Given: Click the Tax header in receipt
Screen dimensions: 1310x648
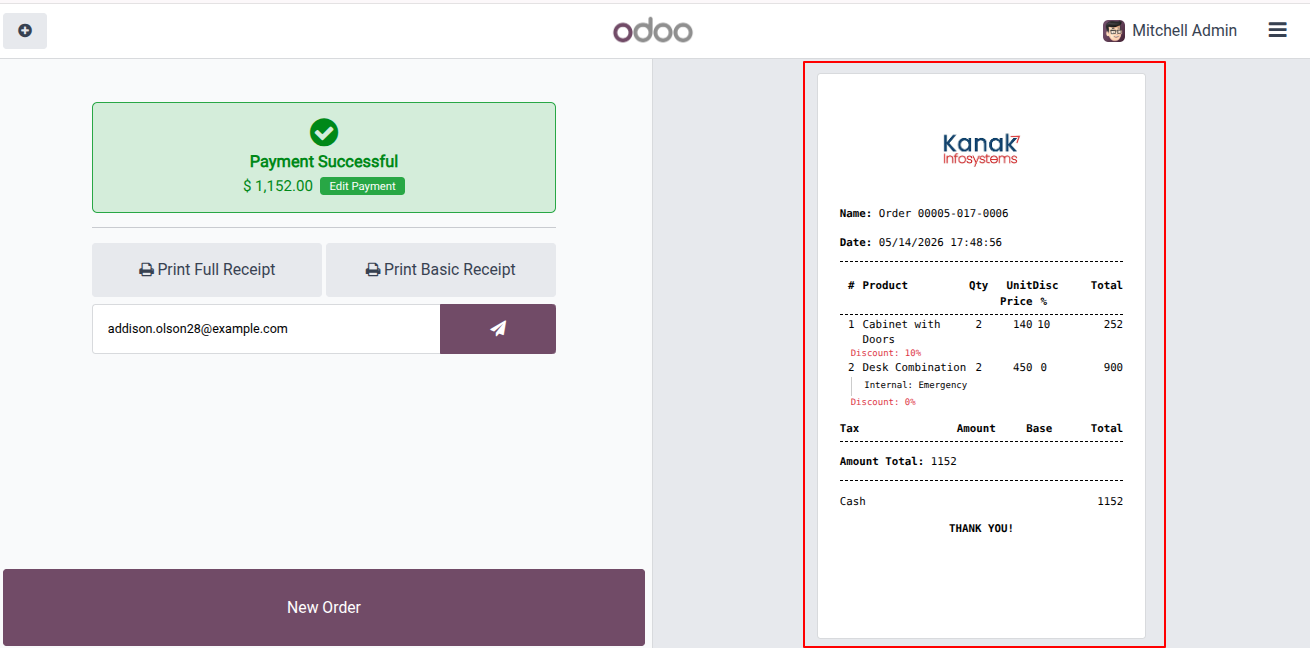Looking at the screenshot, I should (x=849, y=428).
